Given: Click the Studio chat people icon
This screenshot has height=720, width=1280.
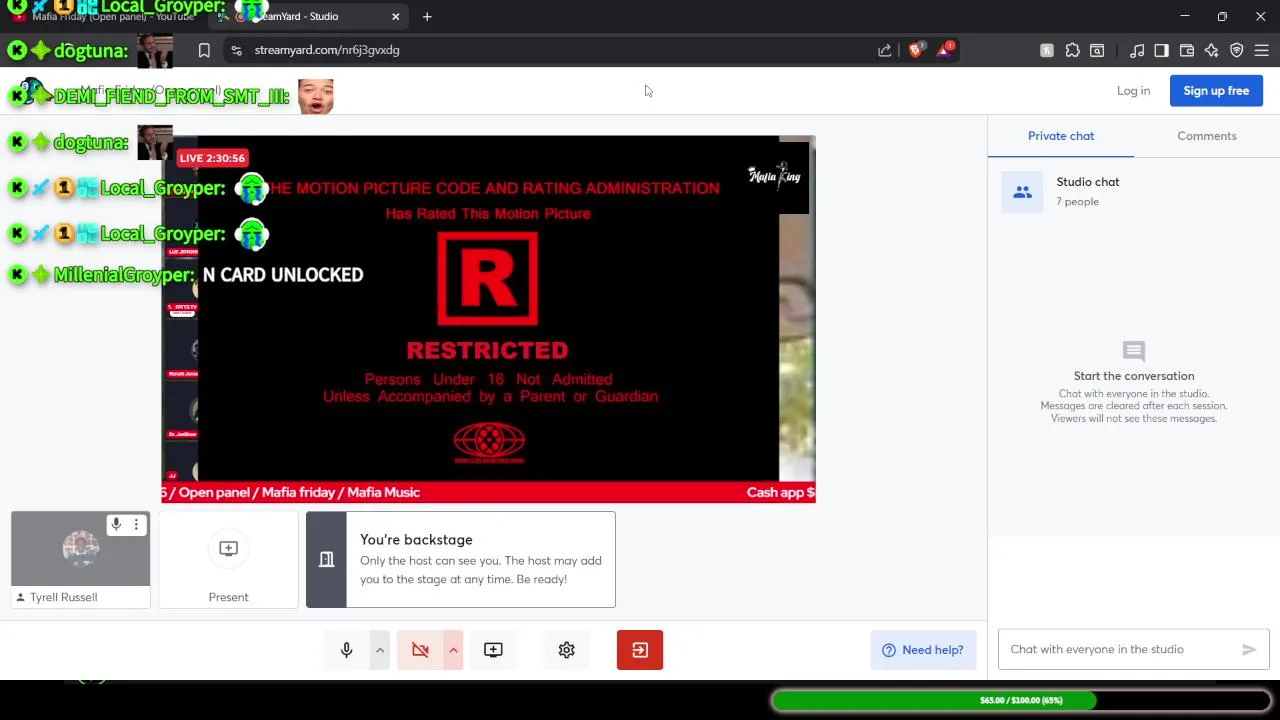Looking at the screenshot, I should click(1022, 192).
